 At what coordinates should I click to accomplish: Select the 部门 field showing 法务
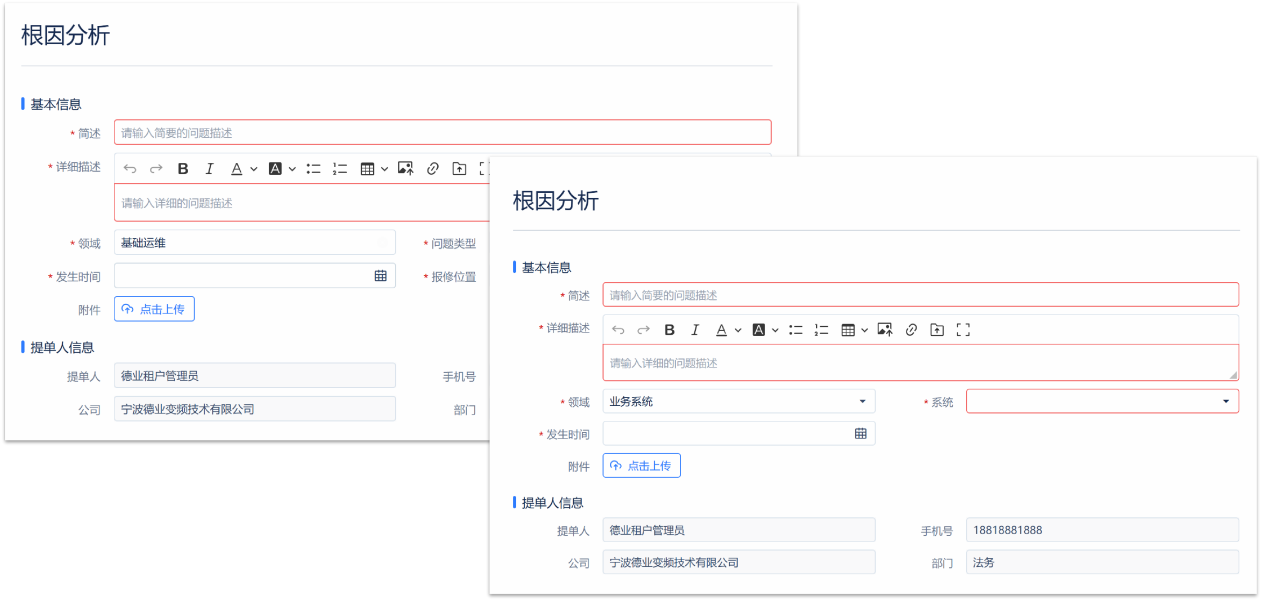click(1102, 562)
